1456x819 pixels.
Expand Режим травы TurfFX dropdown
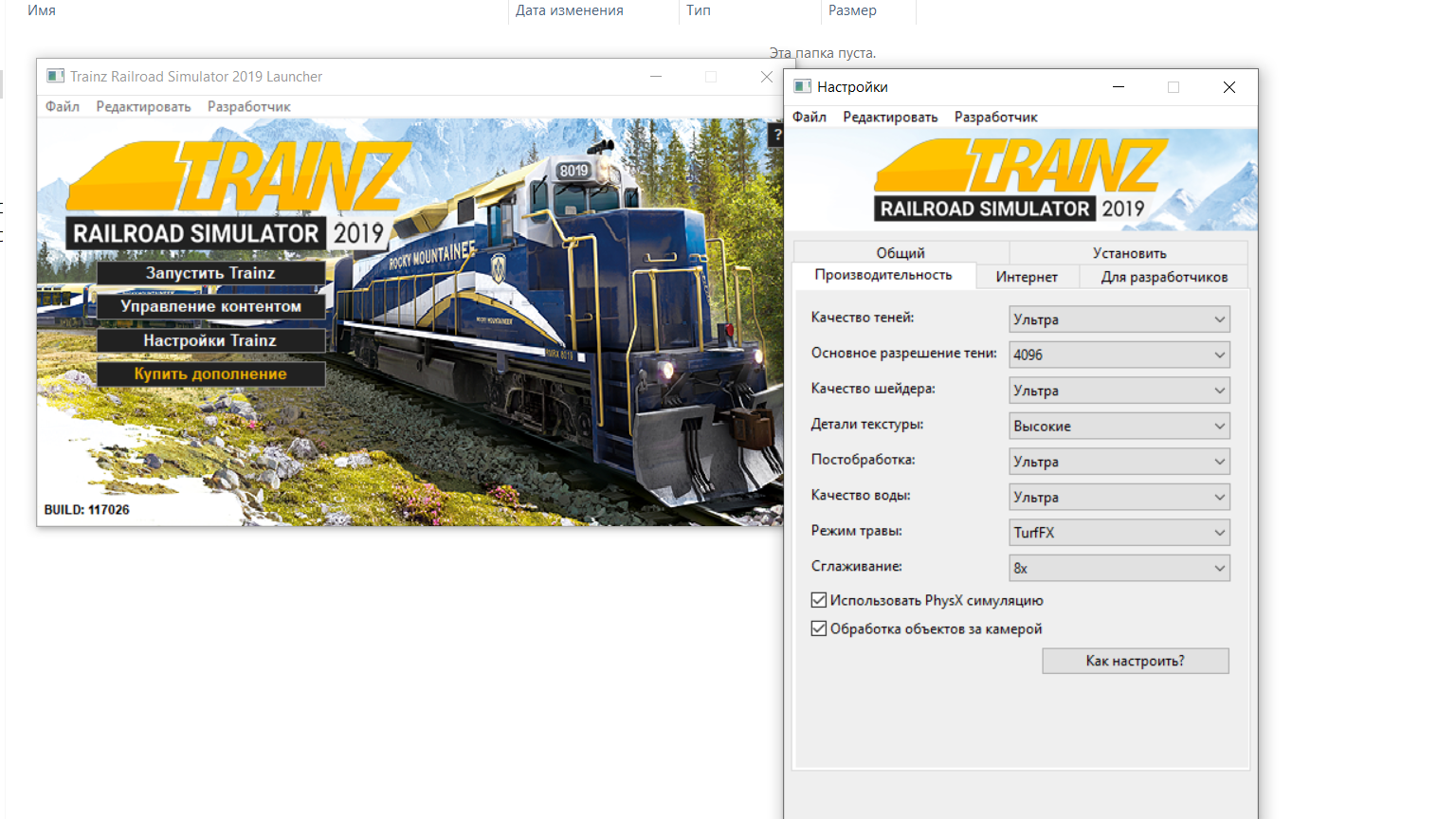tap(1119, 533)
